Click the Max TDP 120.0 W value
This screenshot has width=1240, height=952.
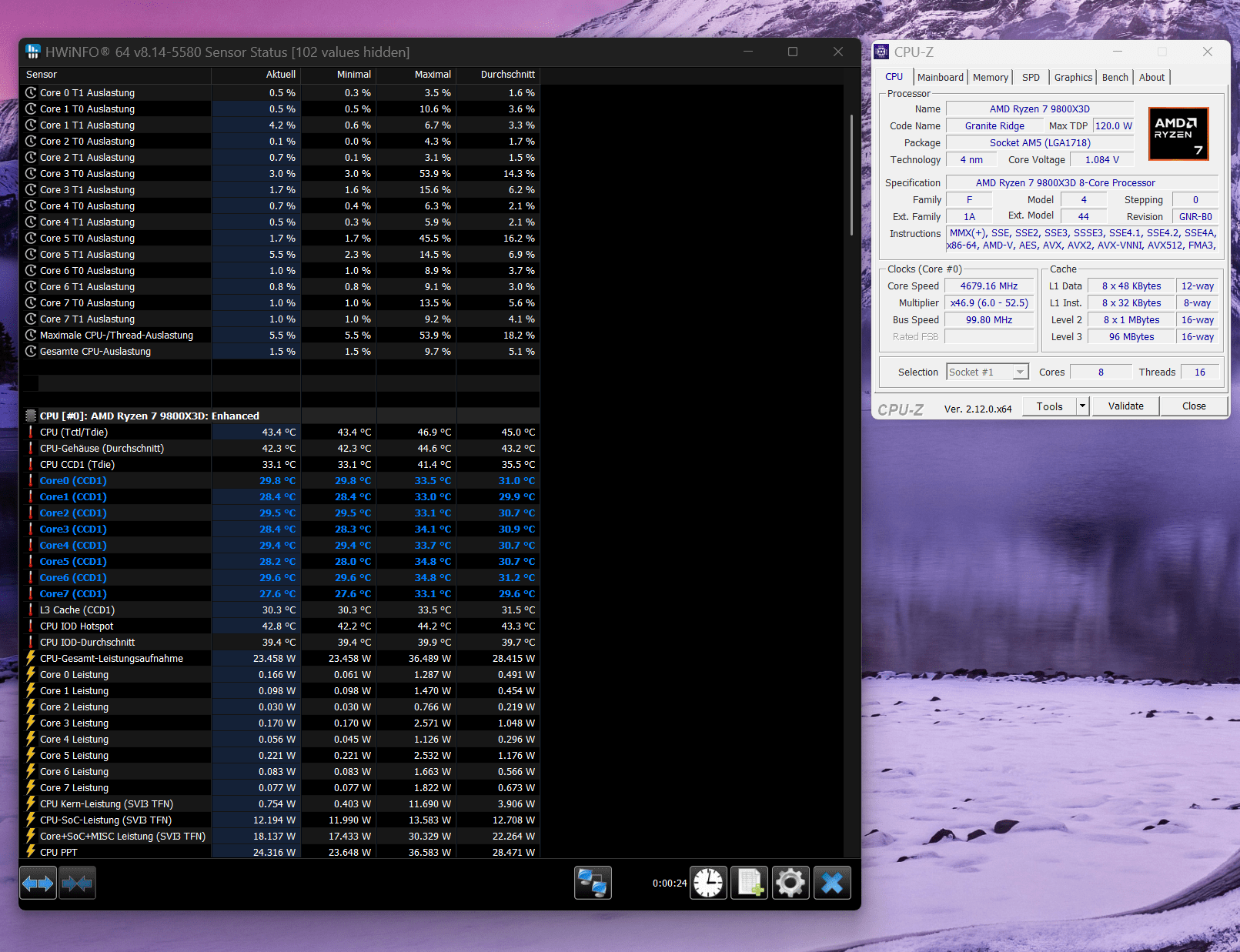click(1114, 125)
